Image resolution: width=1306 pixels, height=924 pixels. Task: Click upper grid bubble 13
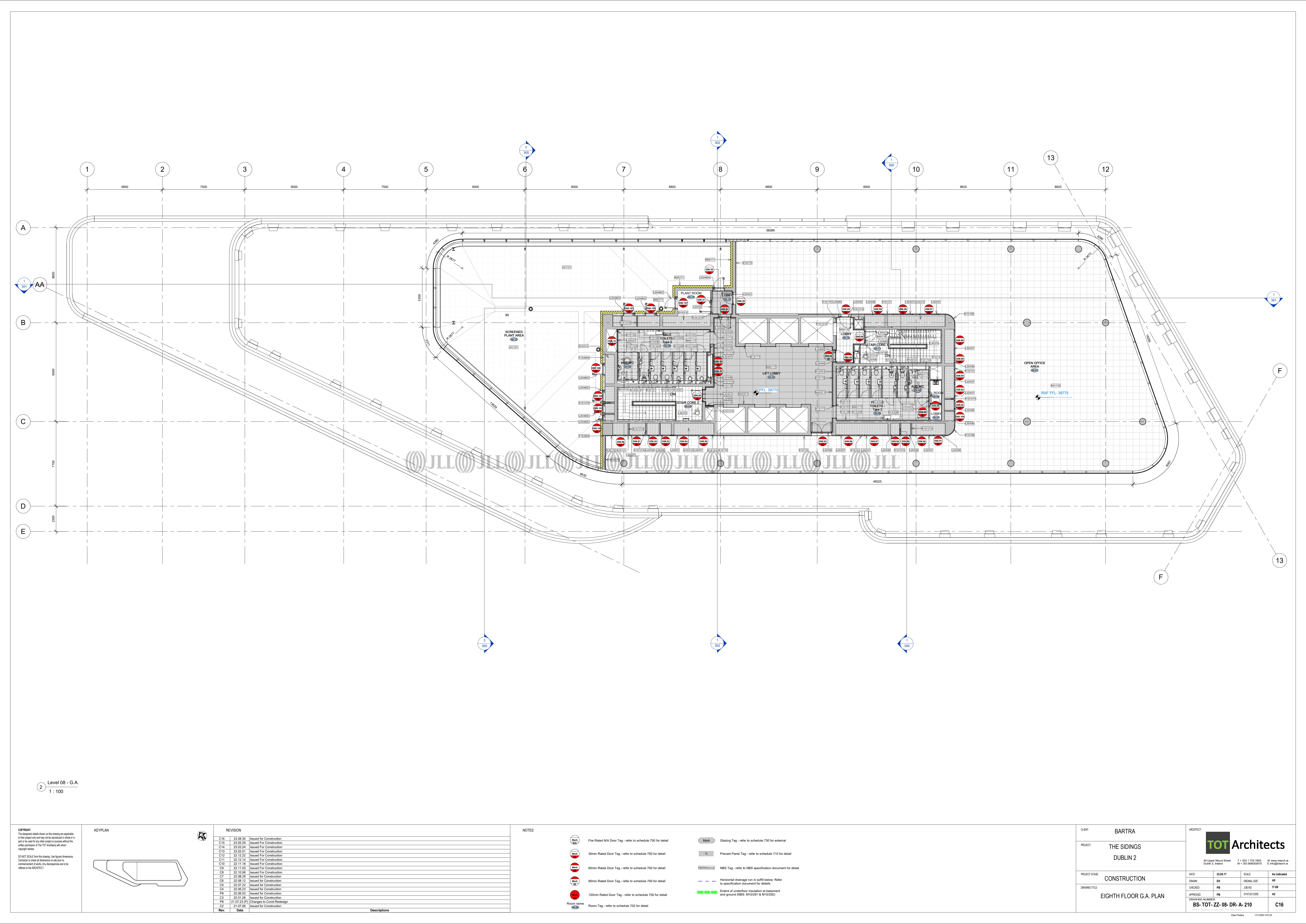1051,158
